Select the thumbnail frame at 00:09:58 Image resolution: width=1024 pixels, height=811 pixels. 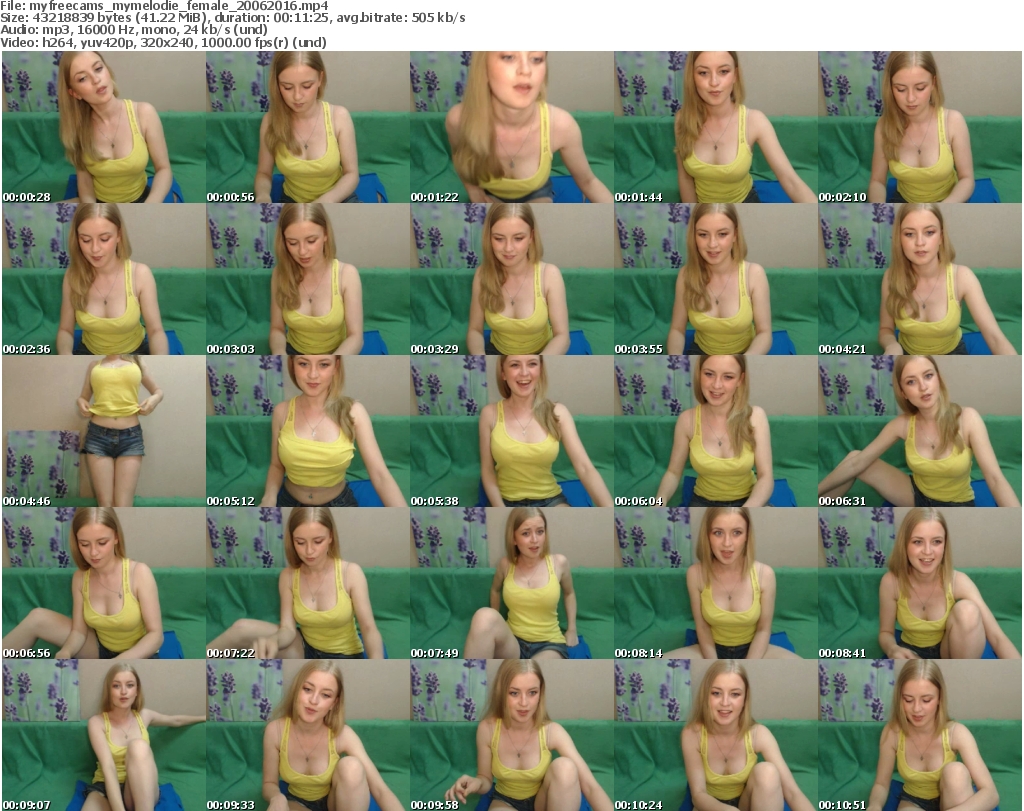point(512,735)
